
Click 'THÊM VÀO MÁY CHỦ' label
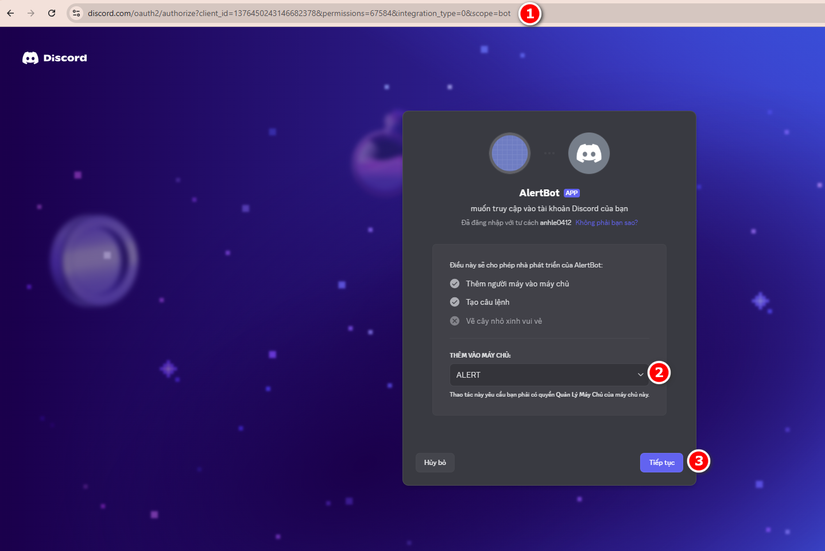tap(480, 355)
